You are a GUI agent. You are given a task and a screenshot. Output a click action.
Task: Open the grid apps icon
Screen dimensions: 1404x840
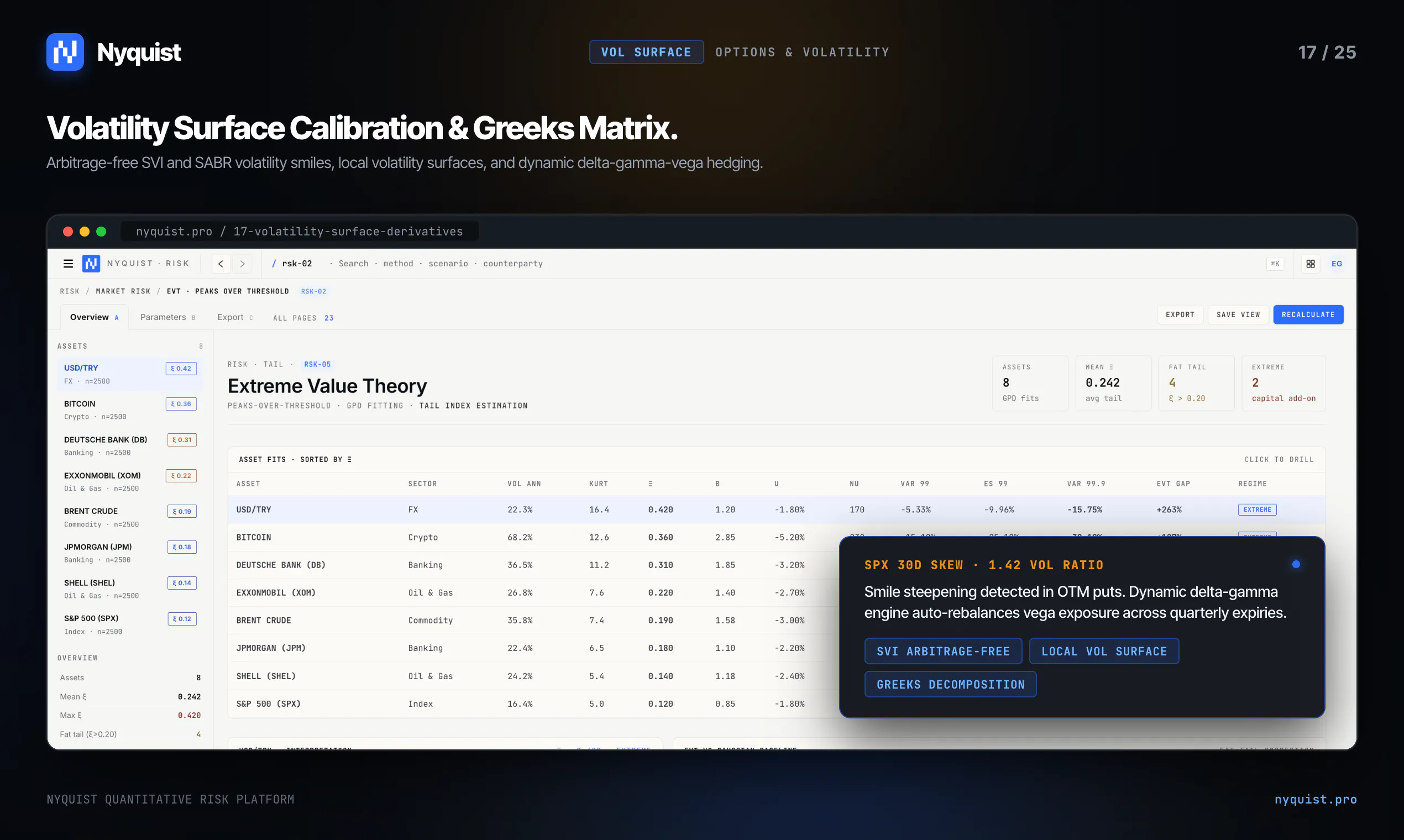click(1311, 264)
